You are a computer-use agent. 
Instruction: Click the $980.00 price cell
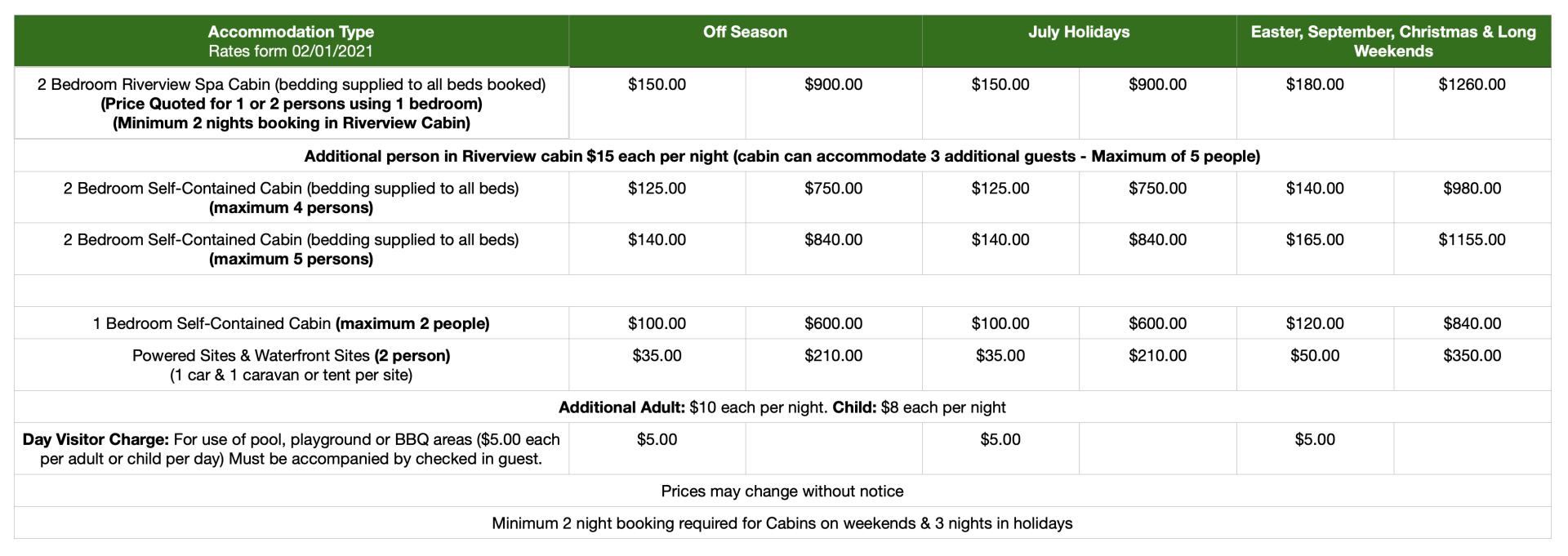(1471, 189)
